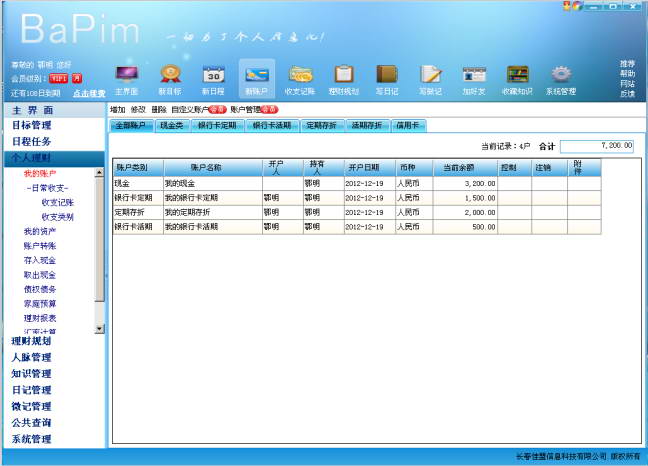Select the 我的银行卡活期 account row
The image size is (648, 466).
coord(357,227)
